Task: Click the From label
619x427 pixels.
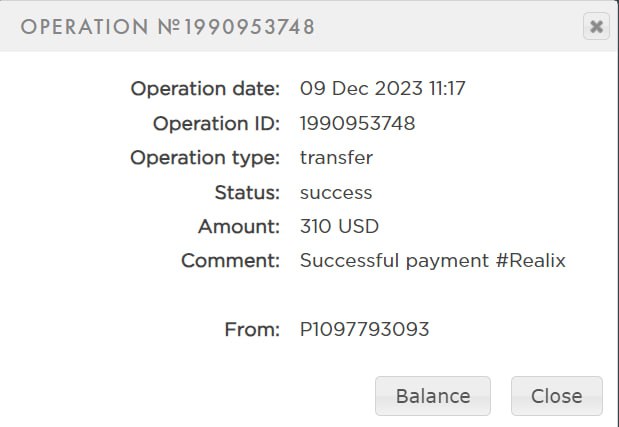Action: 253,328
